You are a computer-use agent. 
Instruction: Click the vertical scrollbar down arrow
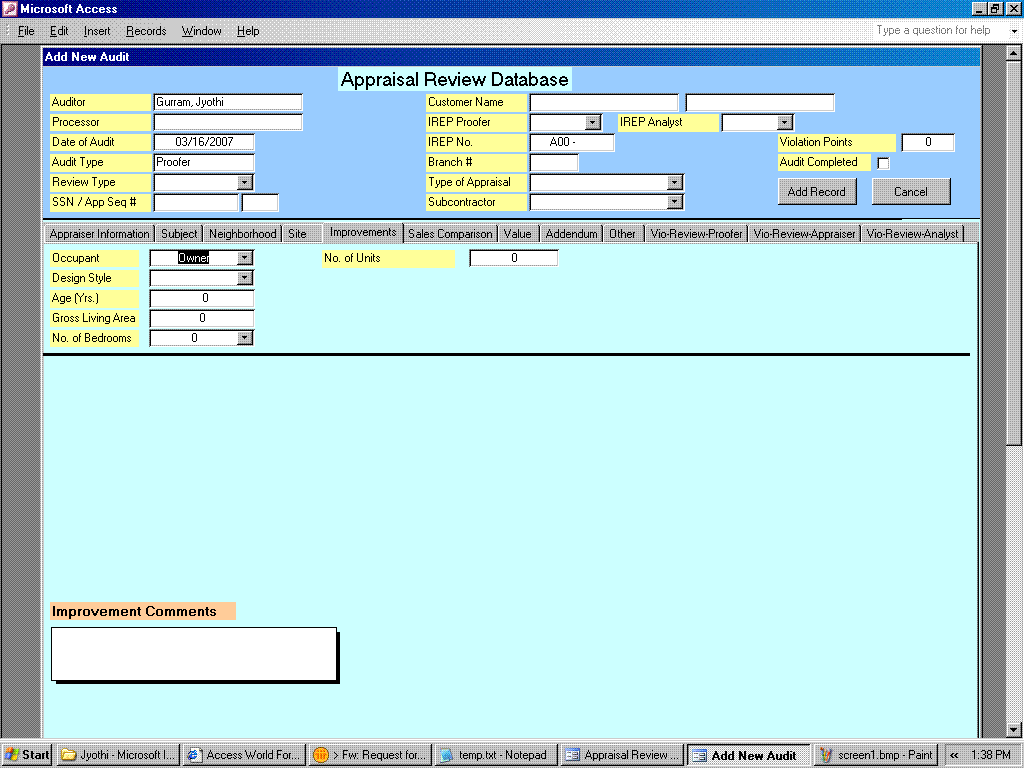point(1014,729)
